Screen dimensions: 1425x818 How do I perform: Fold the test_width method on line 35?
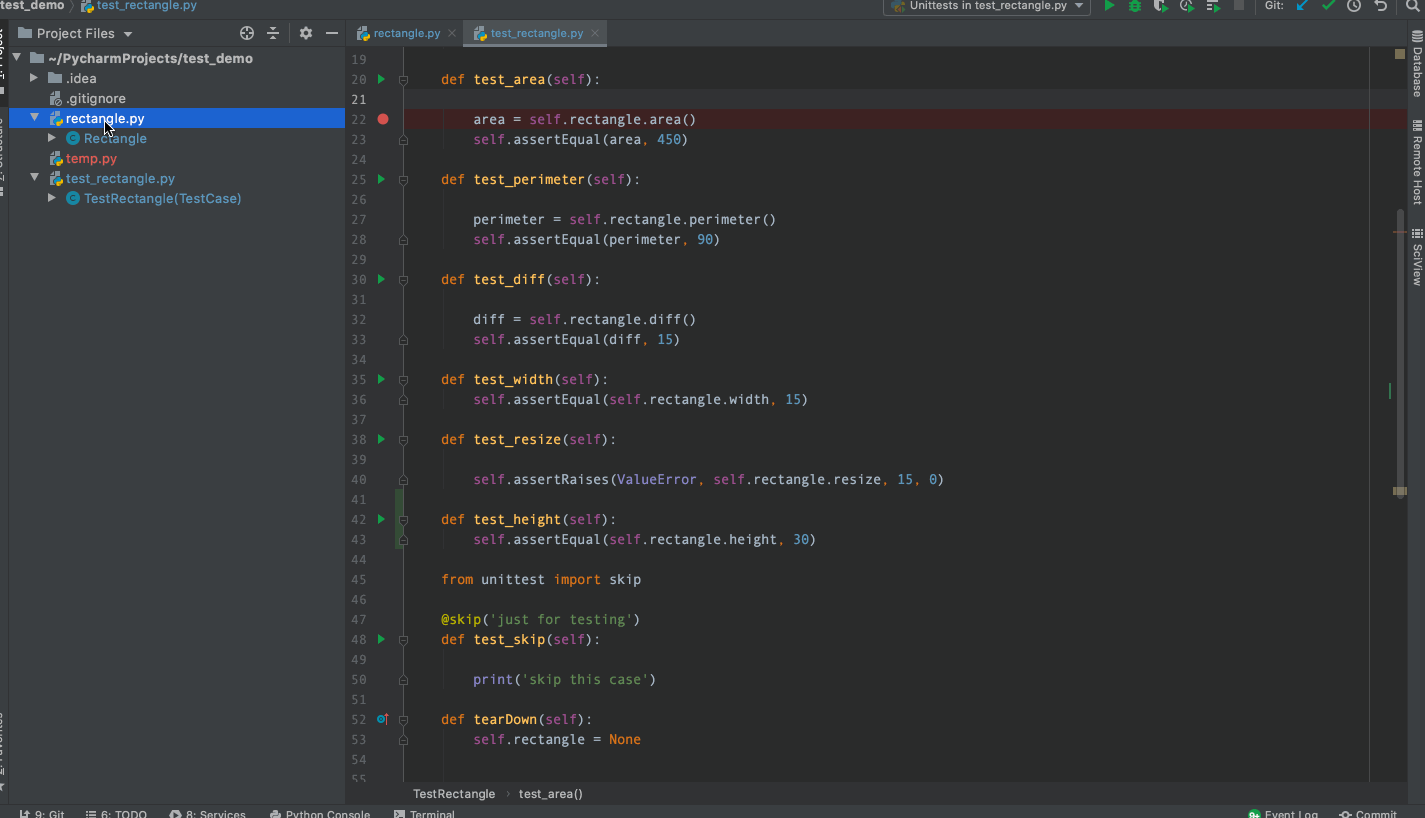403,379
